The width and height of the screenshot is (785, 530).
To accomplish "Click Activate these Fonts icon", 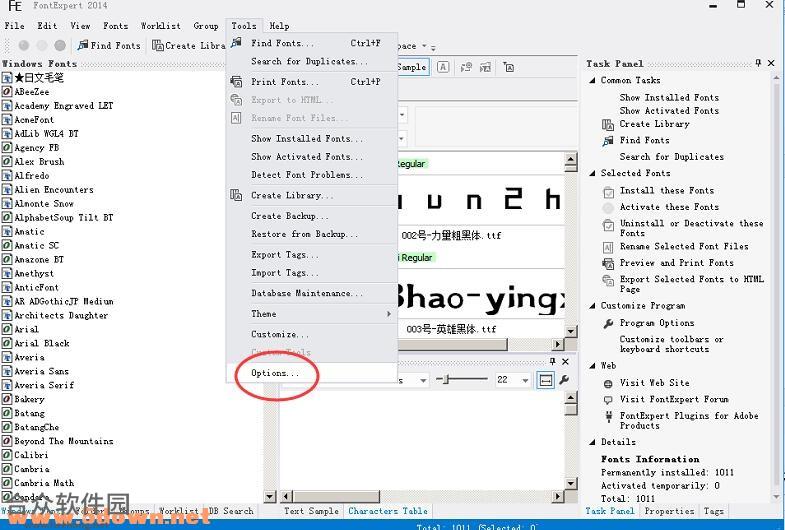I will coord(608,208).
